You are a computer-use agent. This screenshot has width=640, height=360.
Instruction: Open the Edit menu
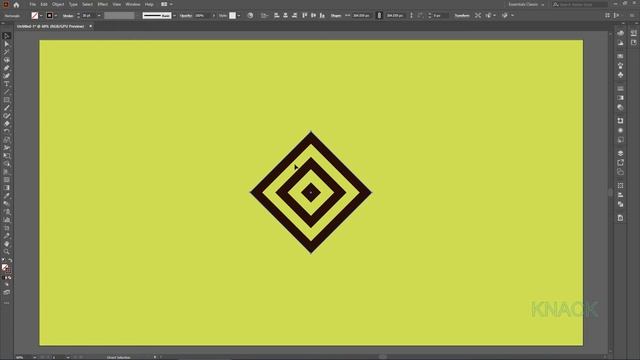point(44,4)
